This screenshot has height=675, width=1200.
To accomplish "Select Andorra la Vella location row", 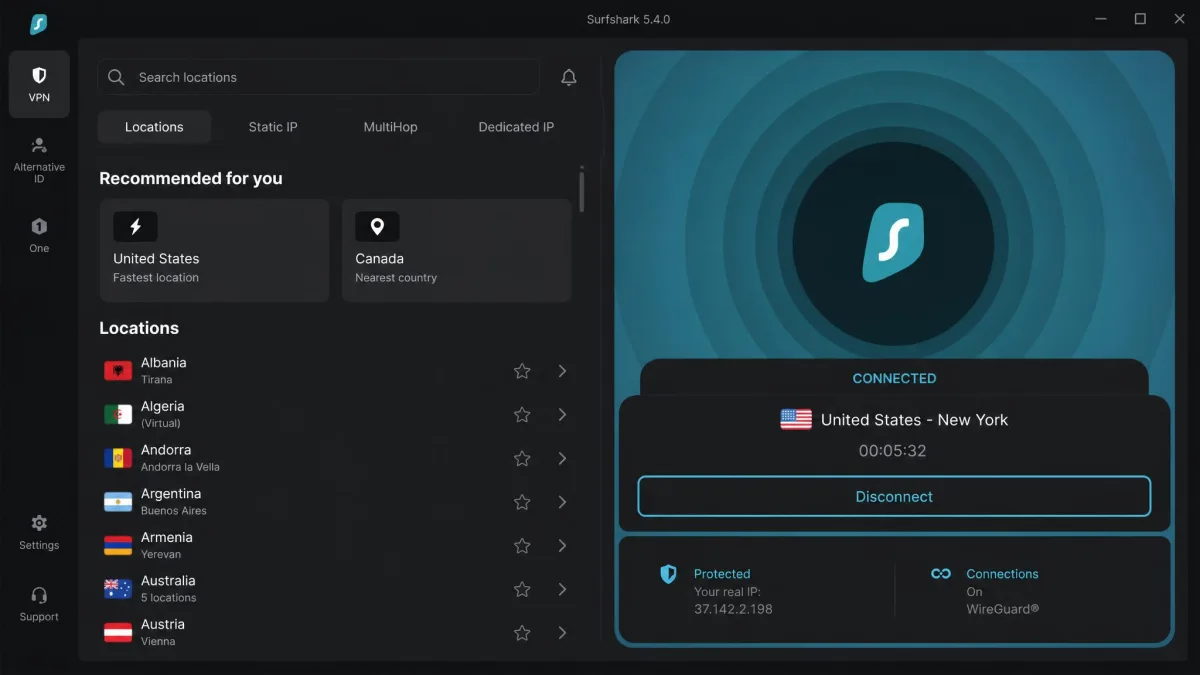I will 338,458.
